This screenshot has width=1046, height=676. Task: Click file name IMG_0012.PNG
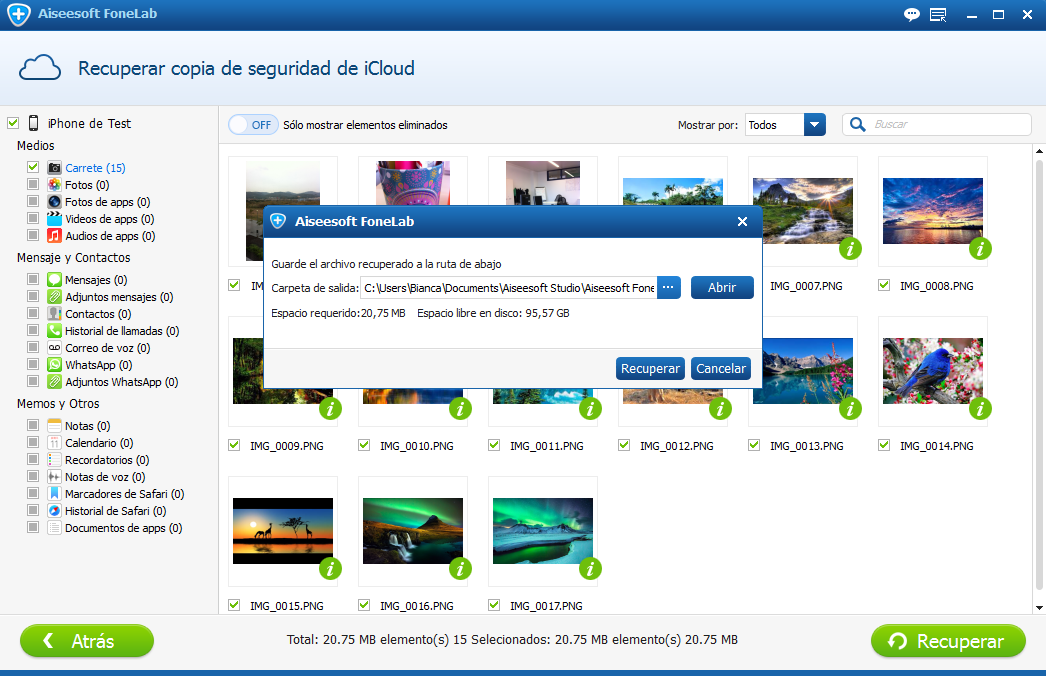pos(676,446)
